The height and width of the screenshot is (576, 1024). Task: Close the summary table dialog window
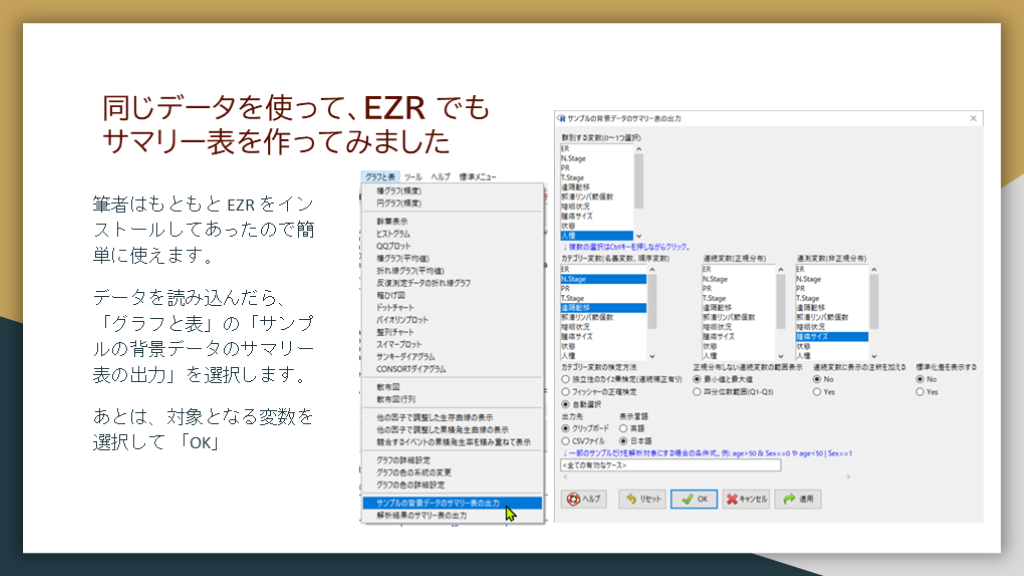pyautogui.click(x=973, y=119)
